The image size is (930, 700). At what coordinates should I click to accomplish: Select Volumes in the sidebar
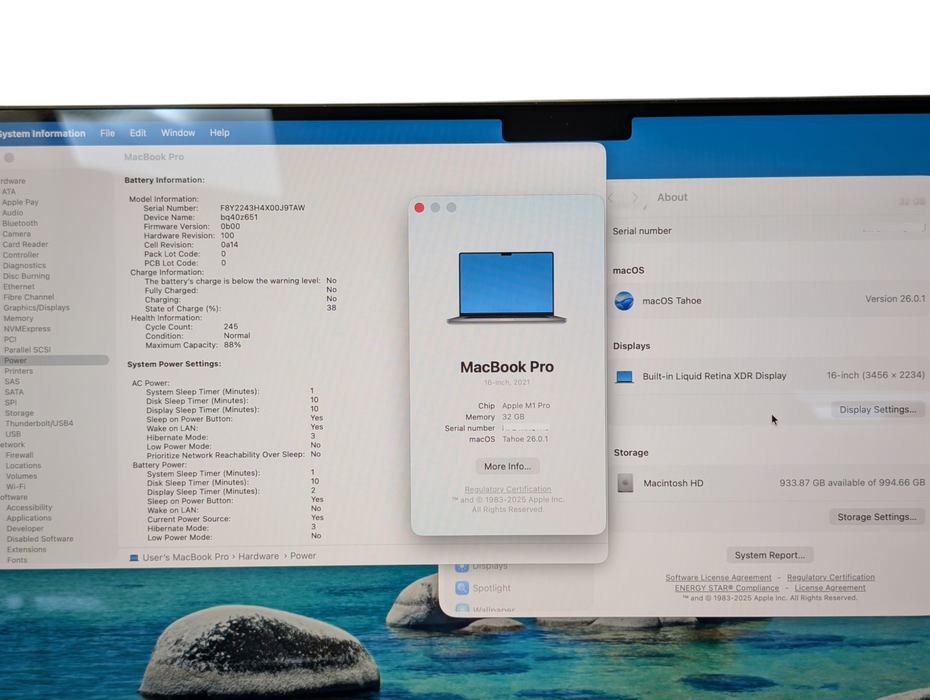click(x=21, y=476)
